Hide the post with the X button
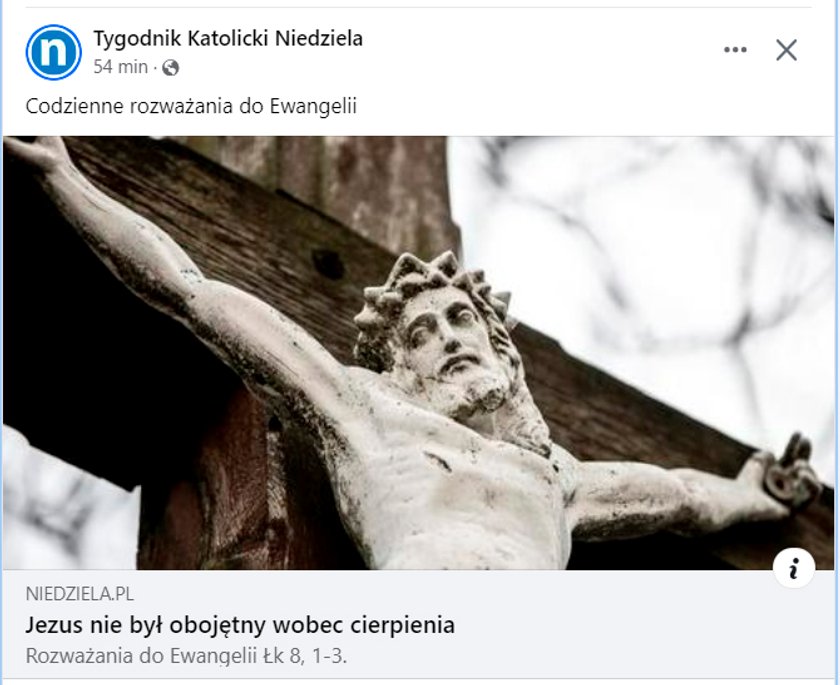The width and height of the screenshot is (840, 685). tap(786, 50)
